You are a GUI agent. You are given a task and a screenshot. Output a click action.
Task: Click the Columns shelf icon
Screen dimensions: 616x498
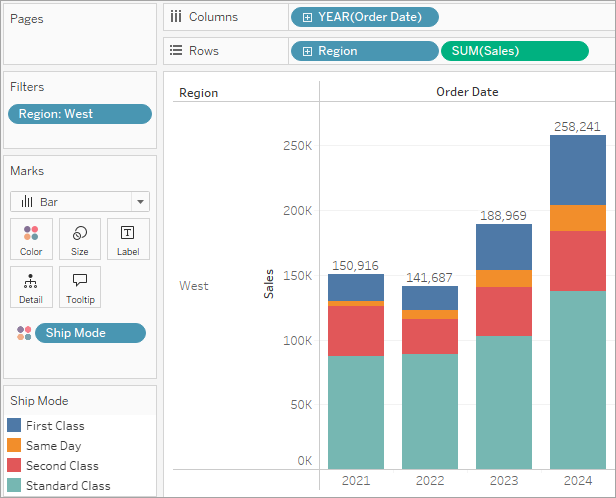[x=176, y=16]
